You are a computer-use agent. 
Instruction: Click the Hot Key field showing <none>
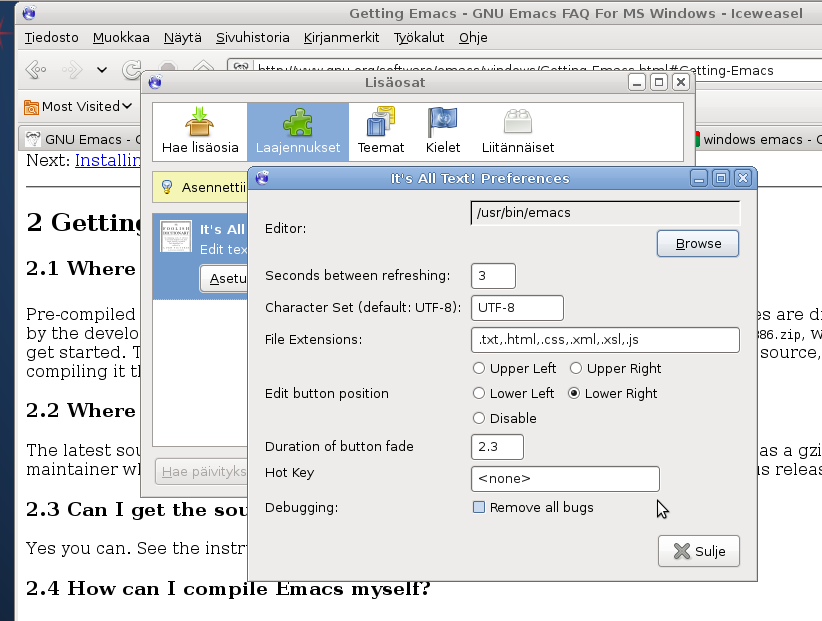[x=565, y=478]
